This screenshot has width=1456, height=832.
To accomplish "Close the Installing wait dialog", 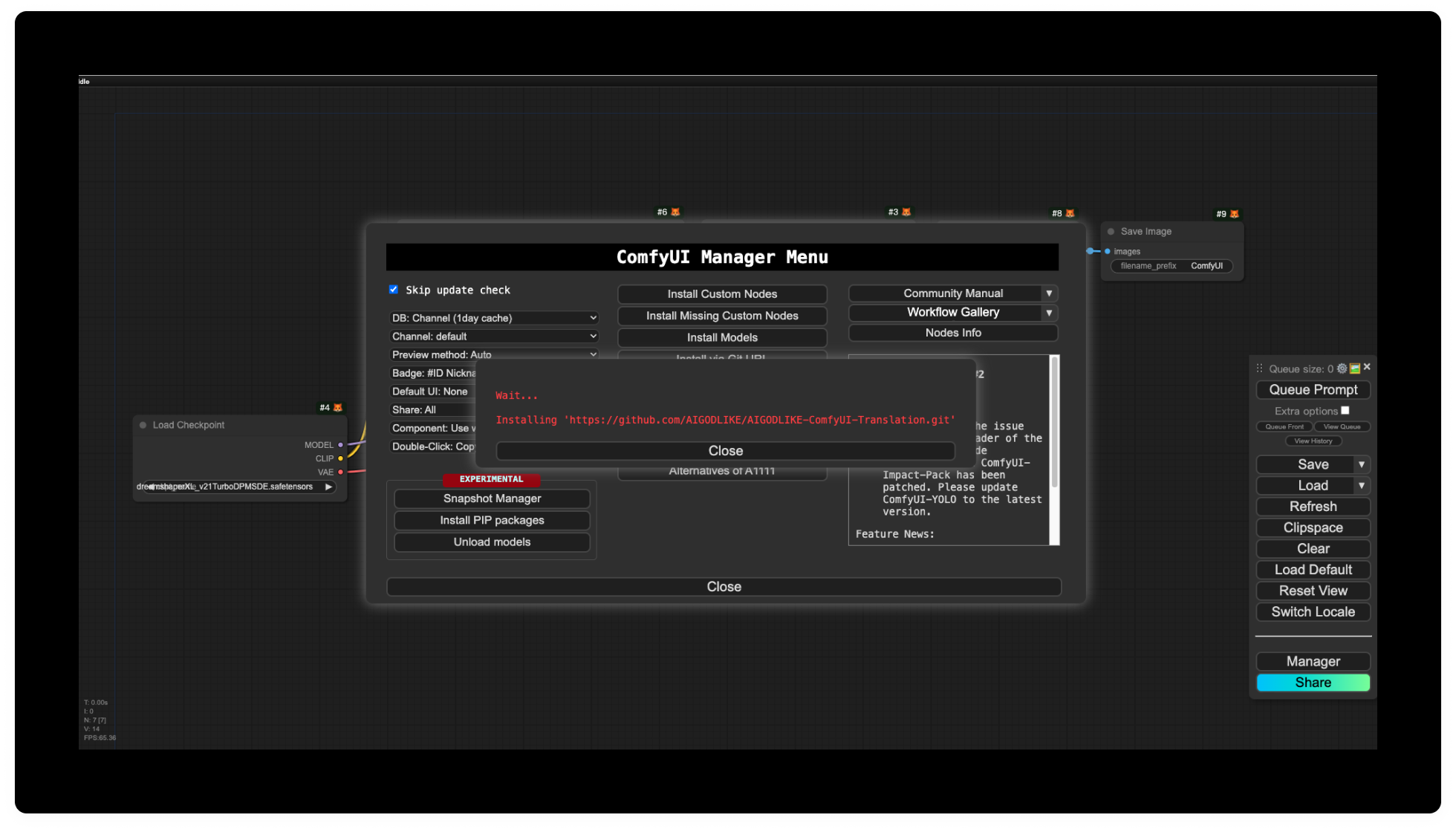I will [725, 451].
